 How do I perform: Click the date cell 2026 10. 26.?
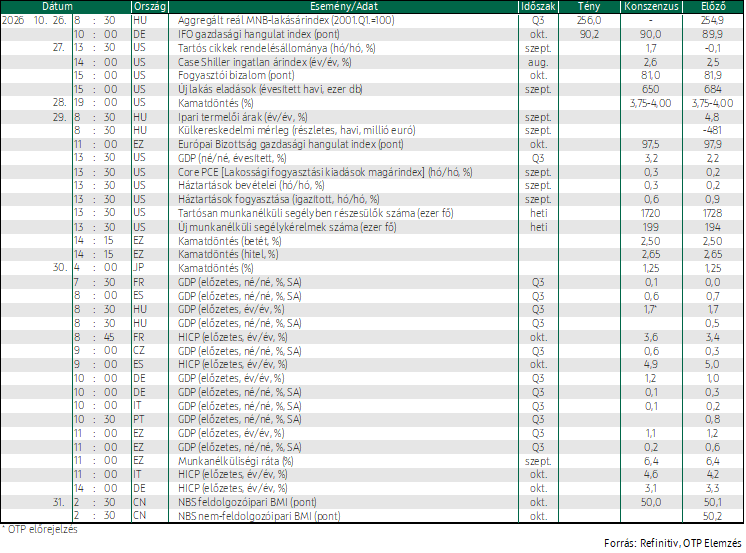(34, 20)
